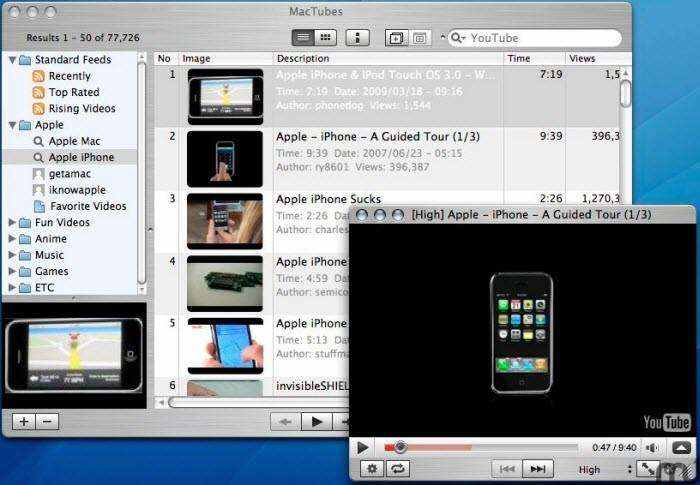Add a new sidebar item with plus button

point(24,421)
